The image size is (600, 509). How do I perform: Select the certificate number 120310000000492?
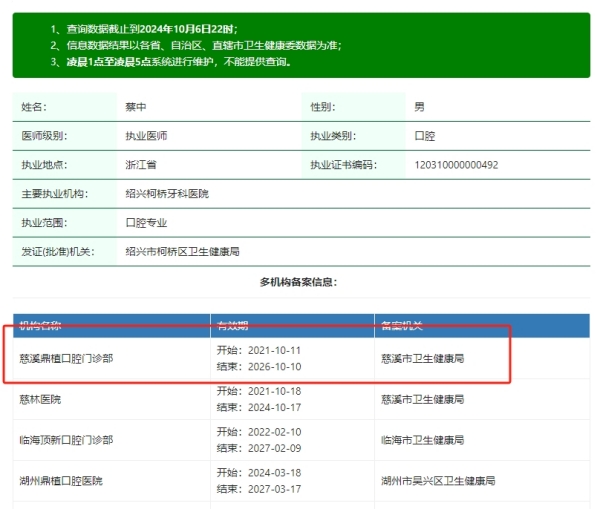coord(455,165)
